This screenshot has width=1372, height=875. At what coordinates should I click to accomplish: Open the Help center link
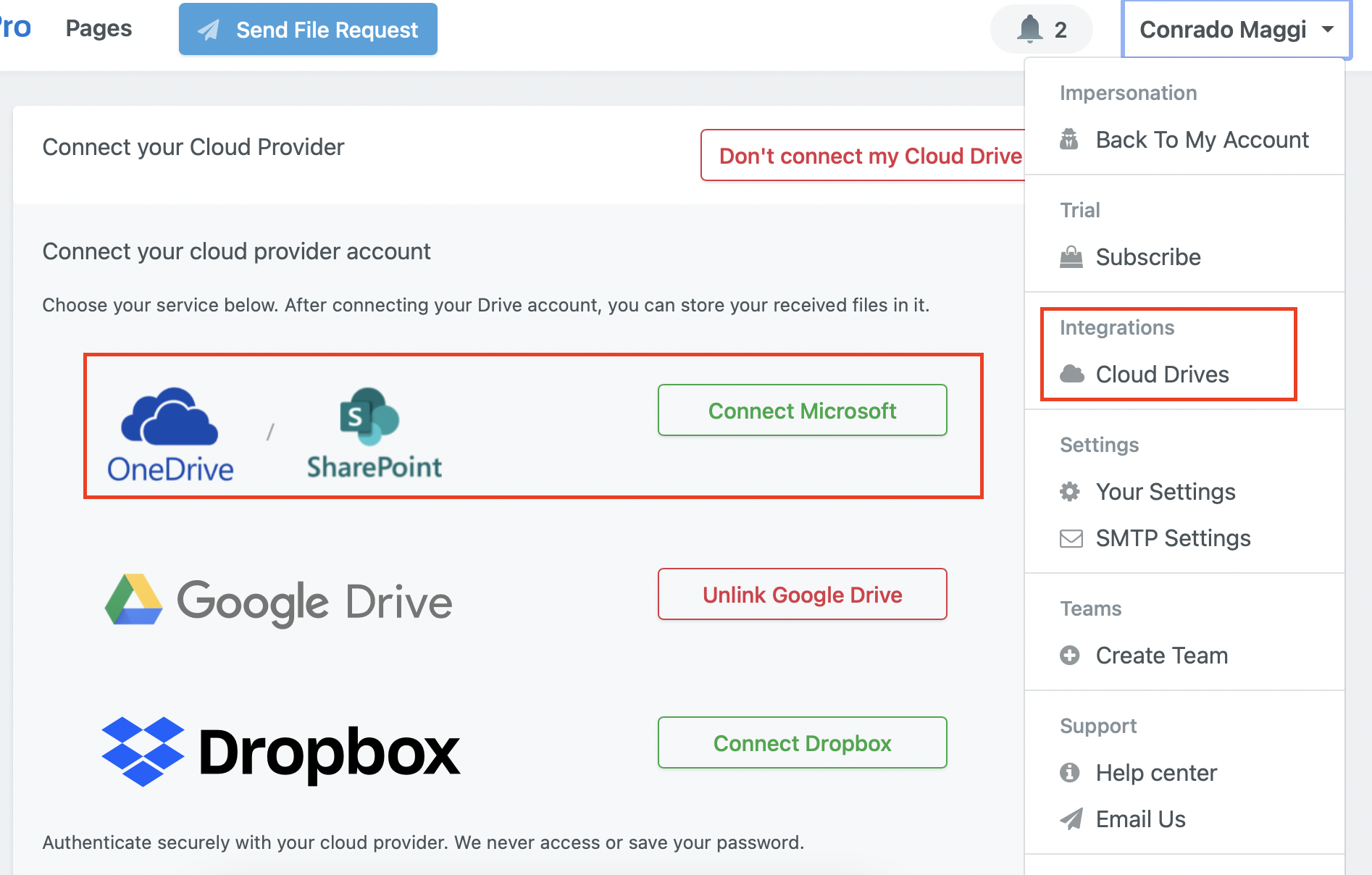[x=1184, y=773]
